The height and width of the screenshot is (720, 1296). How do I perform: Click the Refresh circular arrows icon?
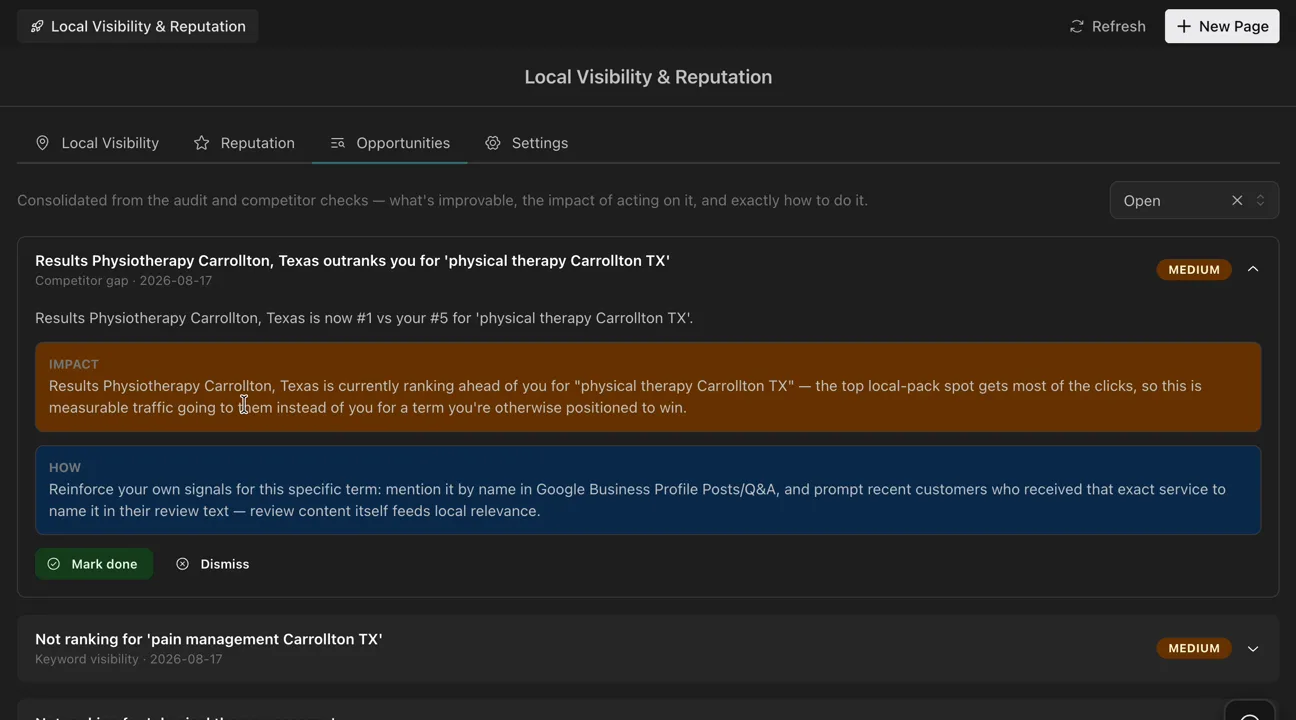click(1076, 26)
